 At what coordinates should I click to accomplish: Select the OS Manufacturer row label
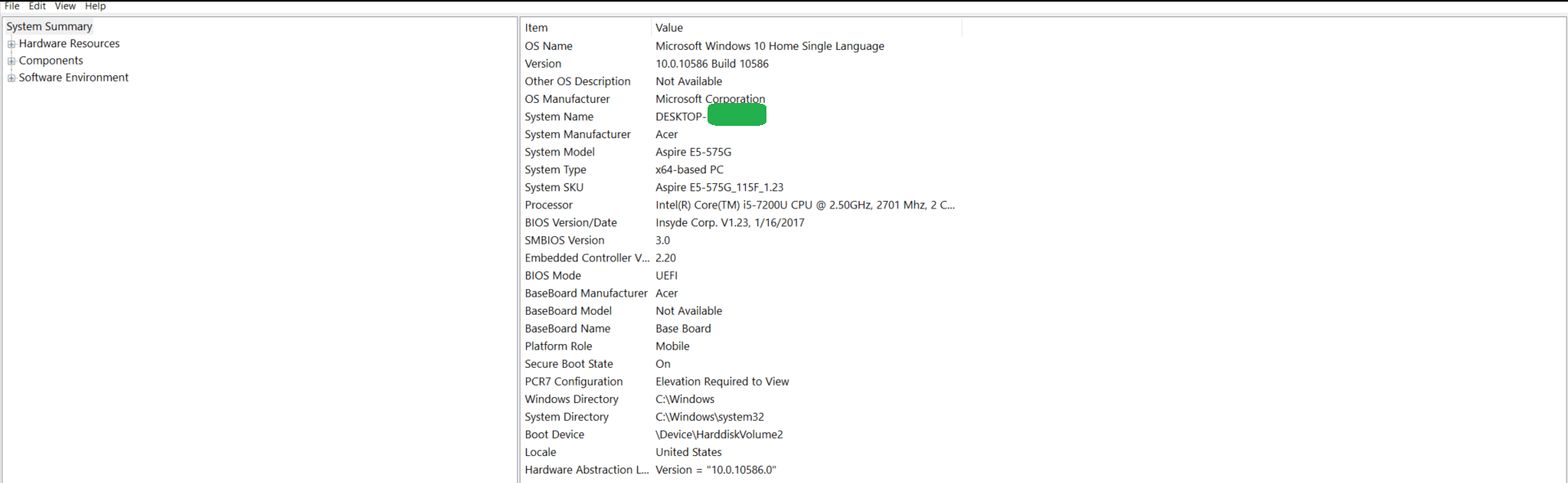click(x=567, y=99)
